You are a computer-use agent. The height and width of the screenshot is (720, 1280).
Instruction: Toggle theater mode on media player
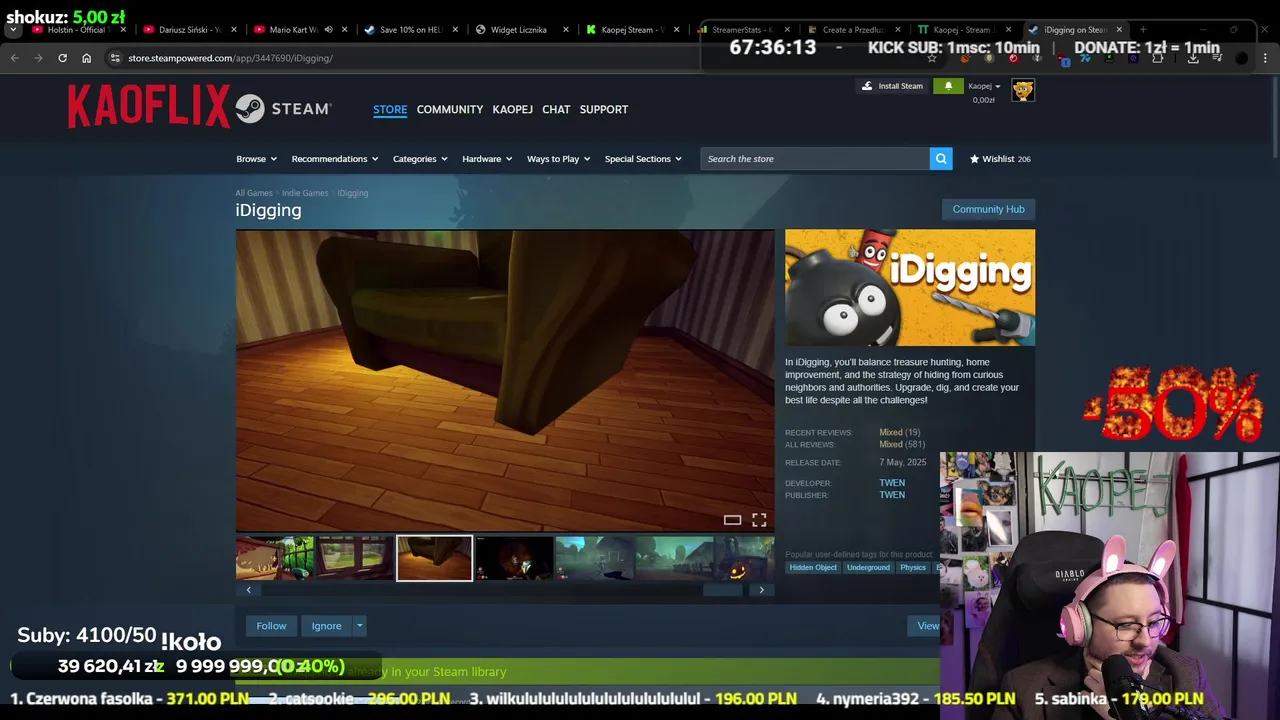(732, 520)
